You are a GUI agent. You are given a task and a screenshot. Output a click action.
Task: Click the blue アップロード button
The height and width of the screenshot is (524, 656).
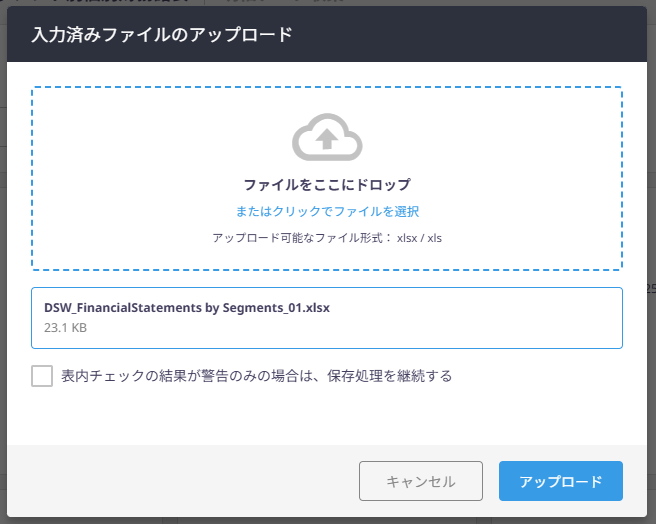(x=561, y=481)
